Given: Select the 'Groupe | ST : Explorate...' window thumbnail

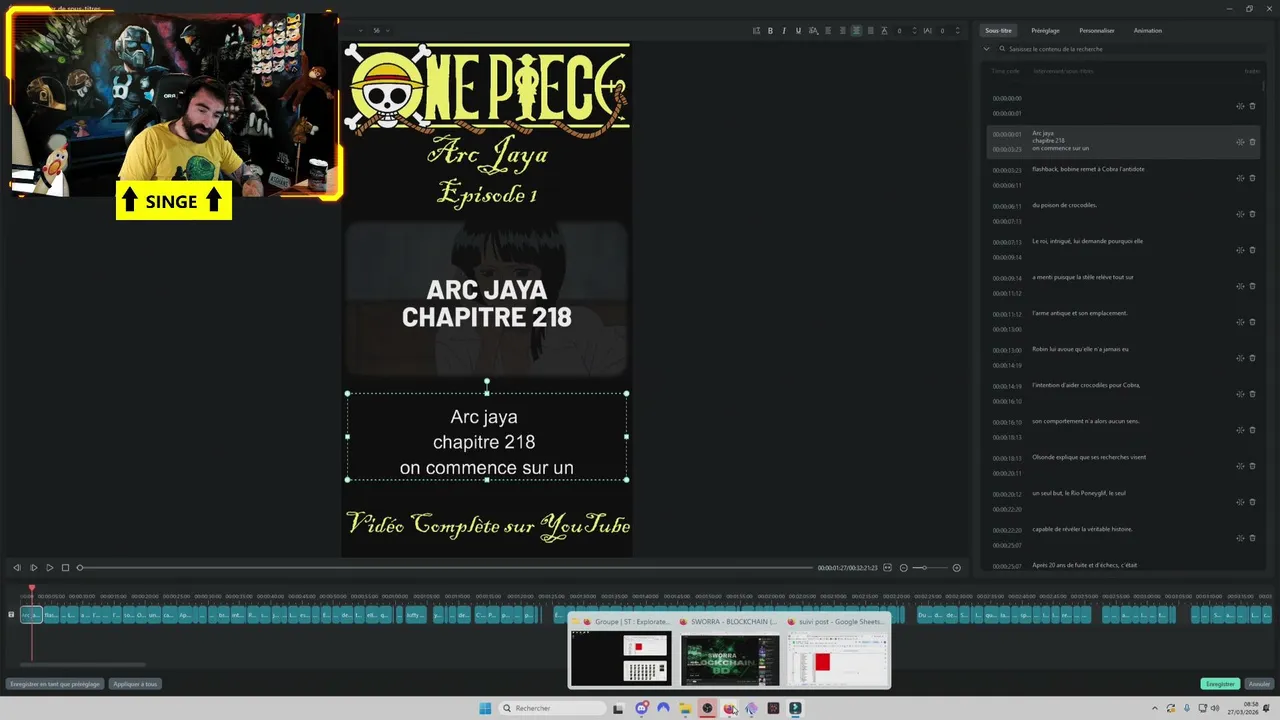Looking at the screenshot, I should tap(620, 650).
